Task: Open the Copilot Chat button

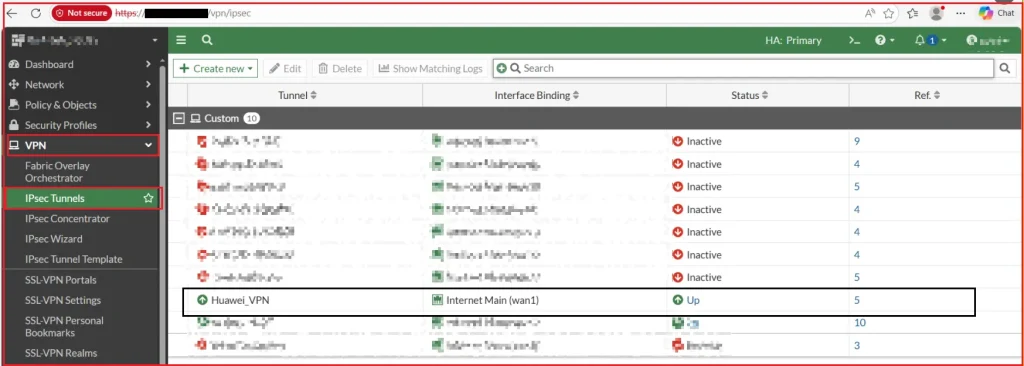Action: (x=997, y=13)
